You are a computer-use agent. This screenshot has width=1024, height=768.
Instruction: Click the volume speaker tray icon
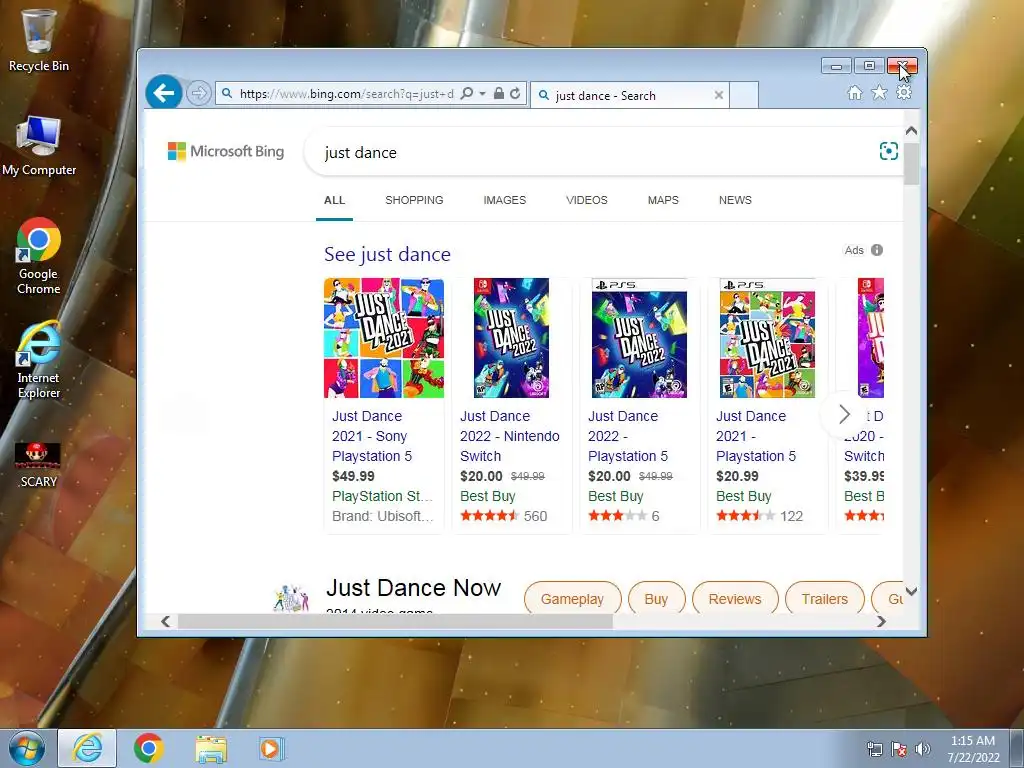point(922,749)
